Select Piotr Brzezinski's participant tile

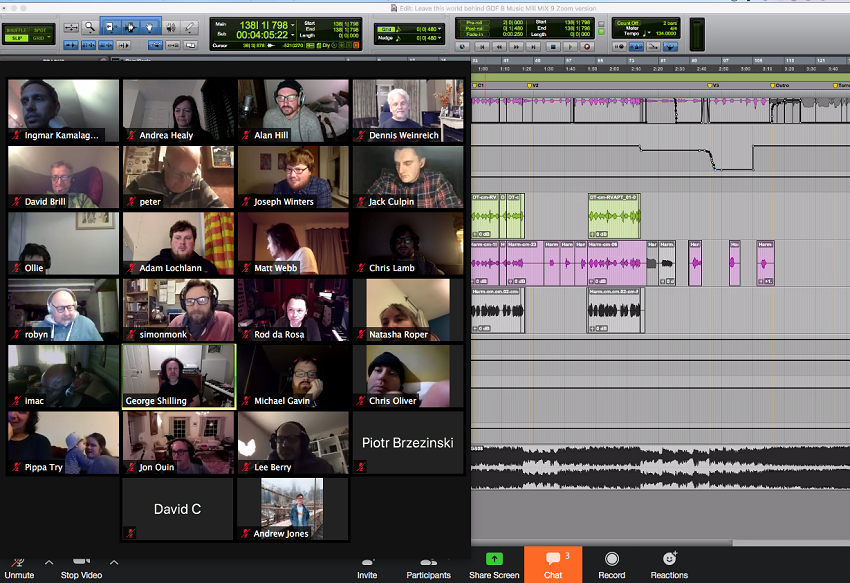408,443
